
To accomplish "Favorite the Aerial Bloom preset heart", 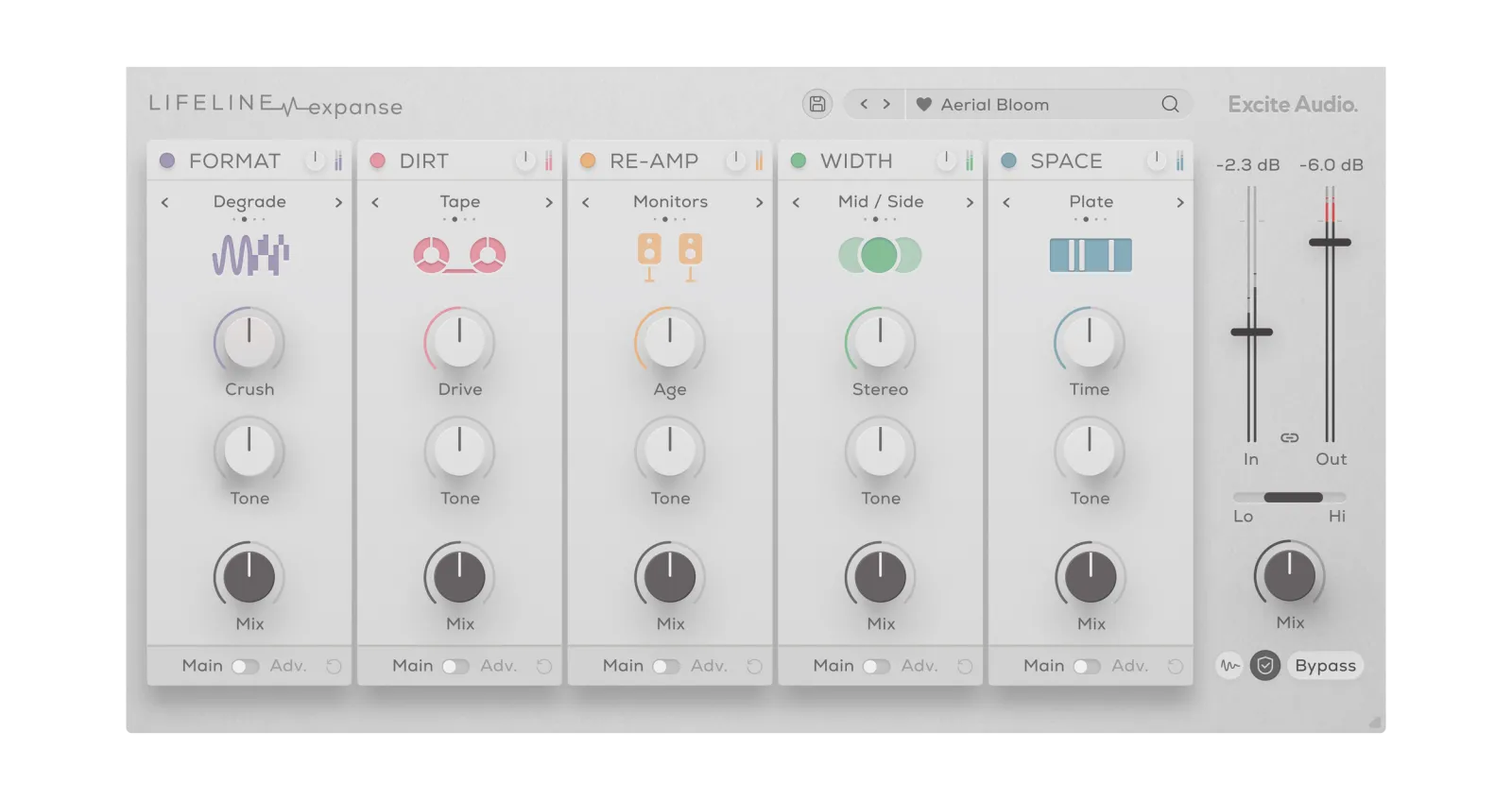I will [924, 105].
